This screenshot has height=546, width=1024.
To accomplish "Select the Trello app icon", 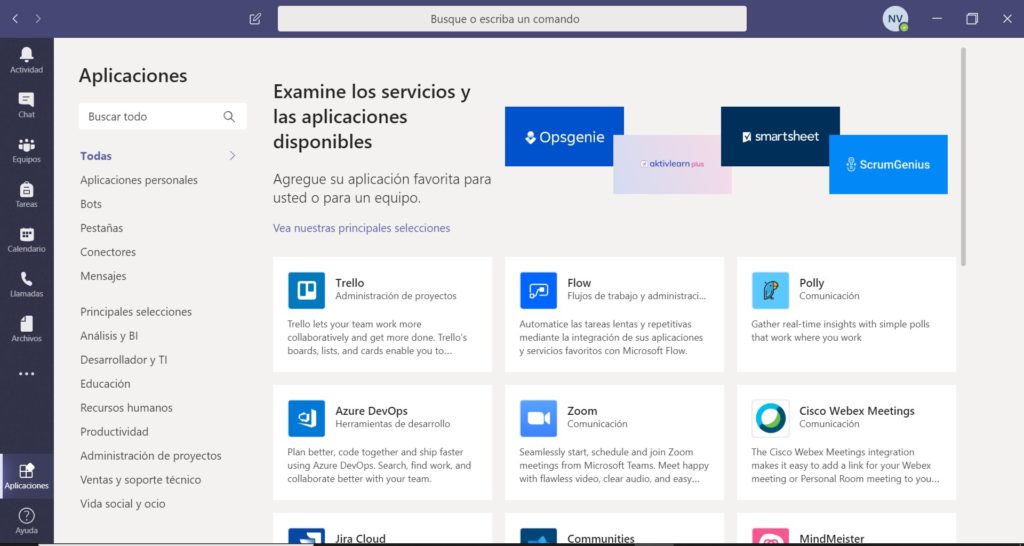I will click(x=306, y=290).
